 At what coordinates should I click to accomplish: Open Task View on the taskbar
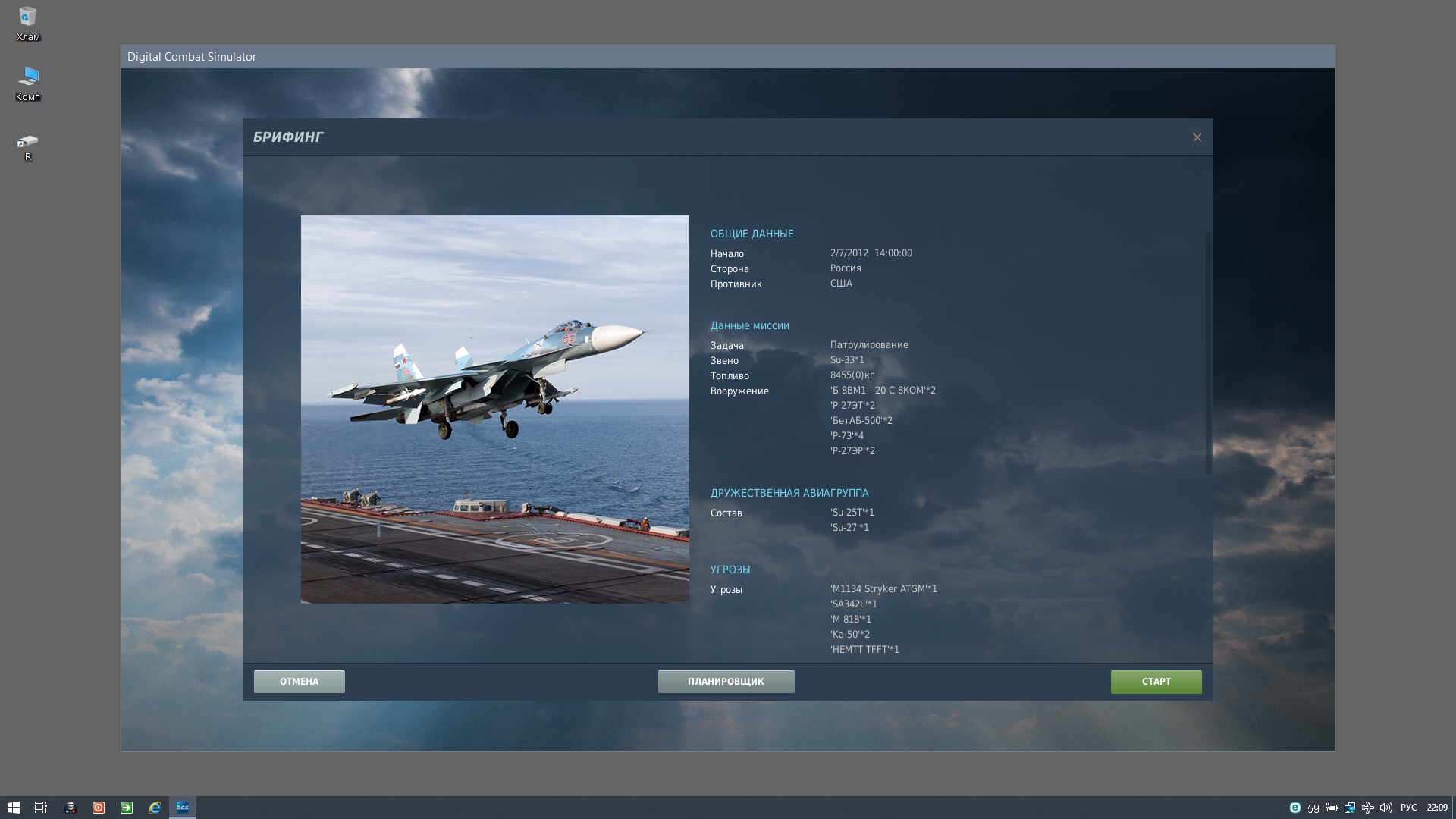(41, 808)
